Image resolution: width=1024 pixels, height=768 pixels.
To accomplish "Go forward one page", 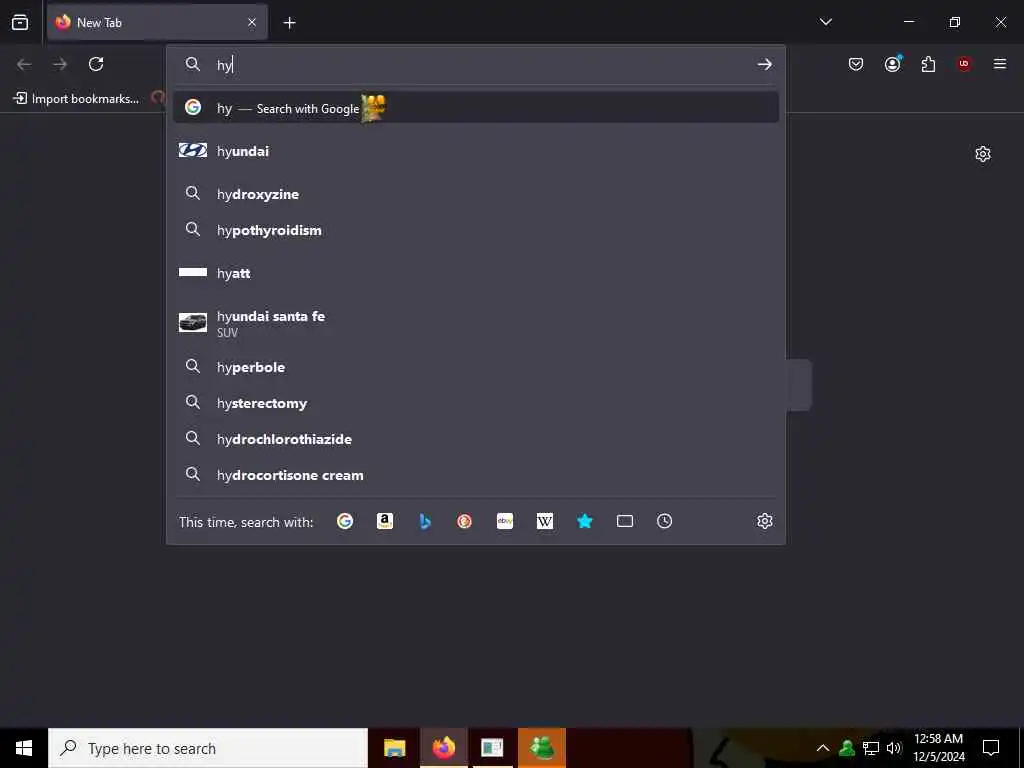I will [60, 64].
